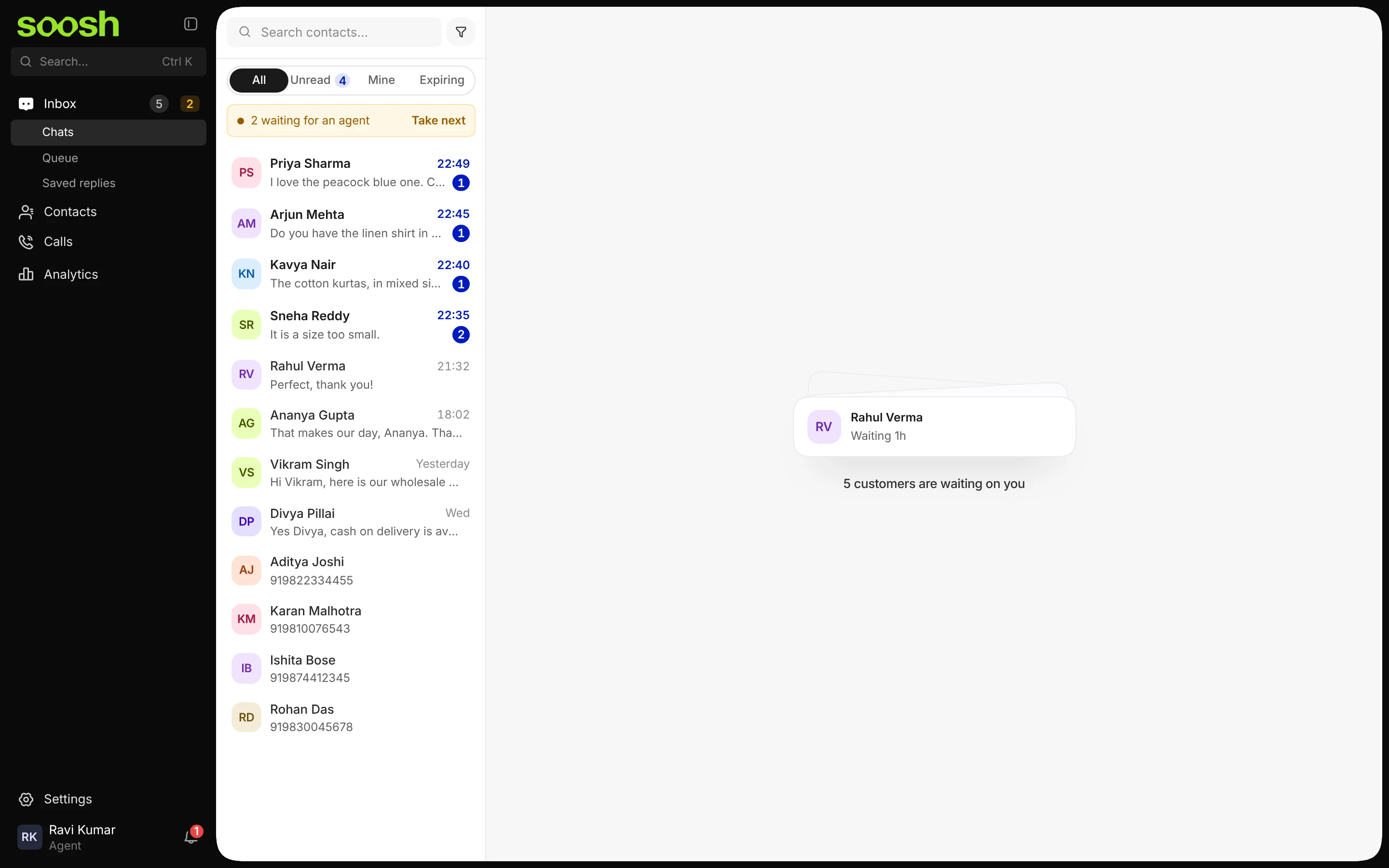Open the Rahul Verma waiting card
This screenshot has height=868, width=1389.
point(934,427)
